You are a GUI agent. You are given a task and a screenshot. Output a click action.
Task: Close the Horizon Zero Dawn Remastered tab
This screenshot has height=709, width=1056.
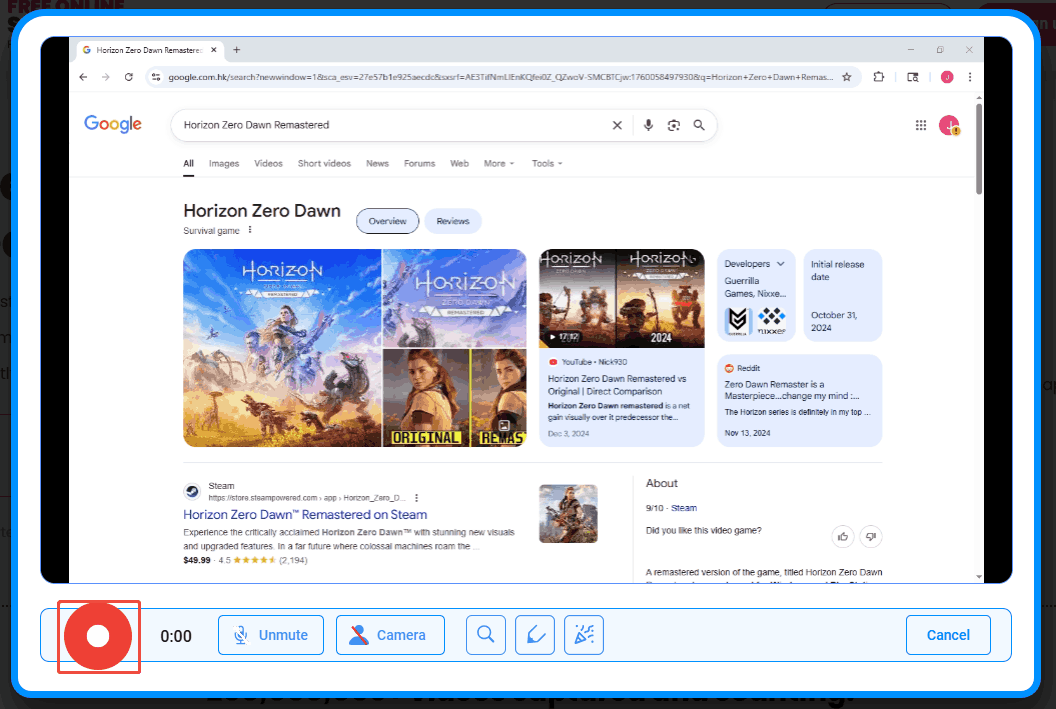214,50
